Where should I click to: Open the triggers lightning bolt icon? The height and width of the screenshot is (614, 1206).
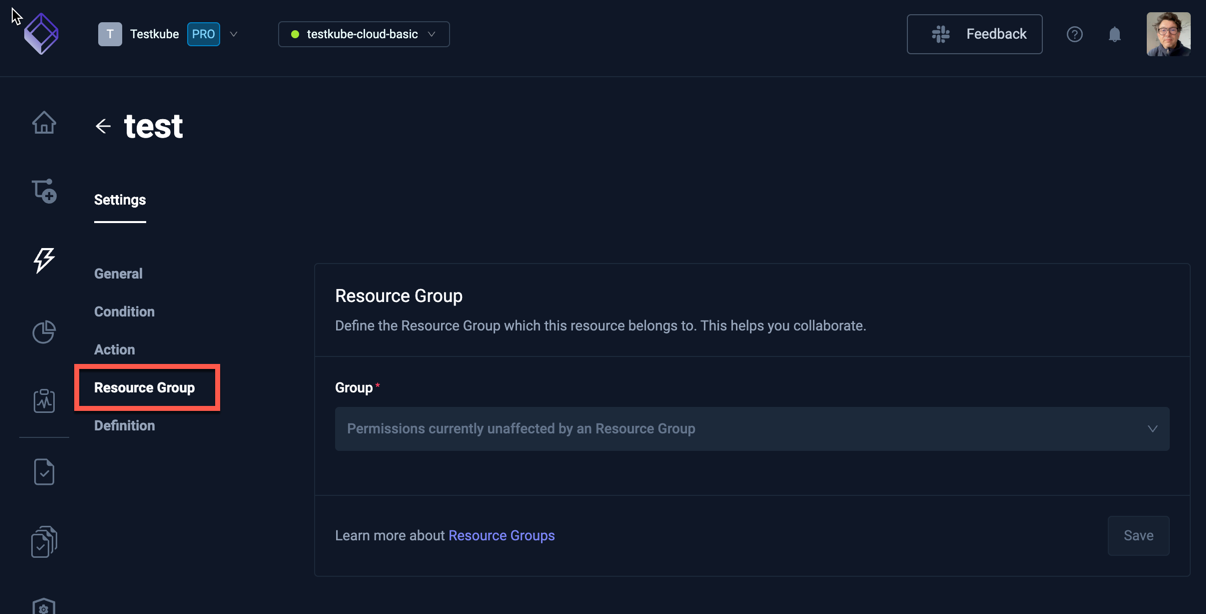coord(44,260)
